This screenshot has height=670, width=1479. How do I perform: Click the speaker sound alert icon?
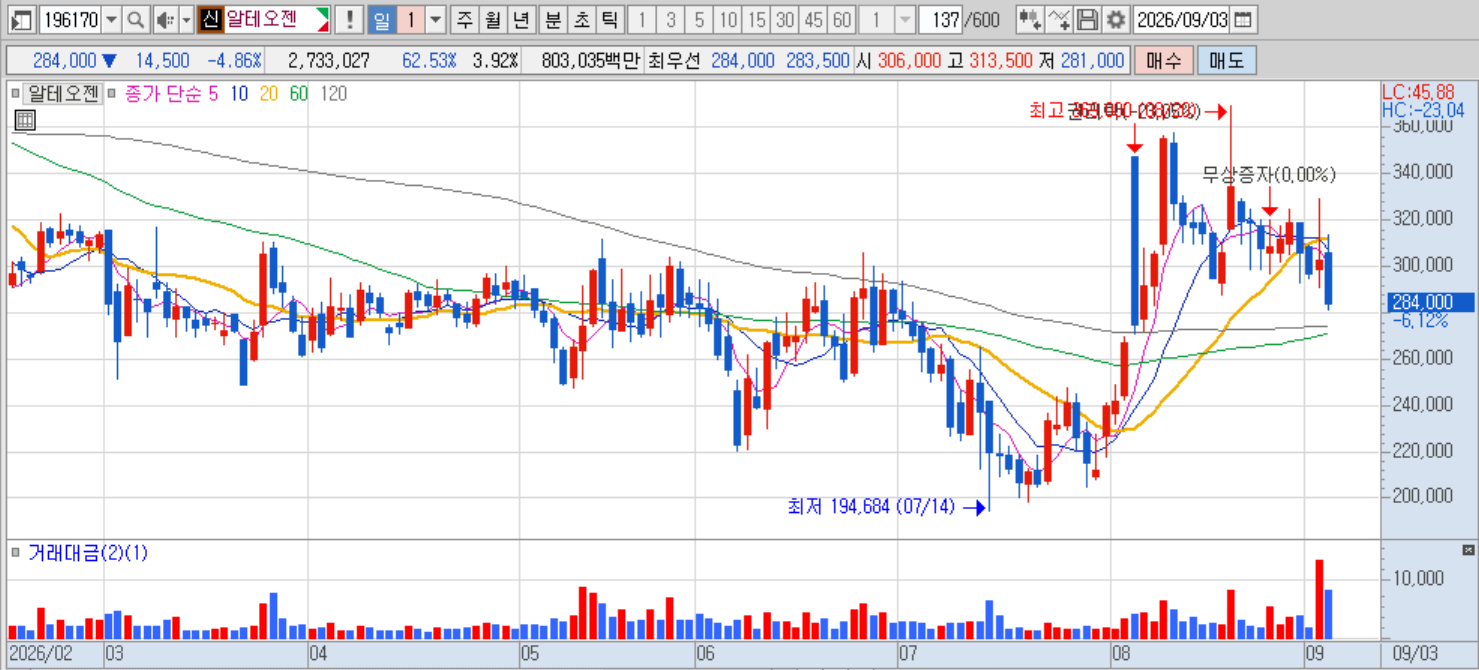165,19
